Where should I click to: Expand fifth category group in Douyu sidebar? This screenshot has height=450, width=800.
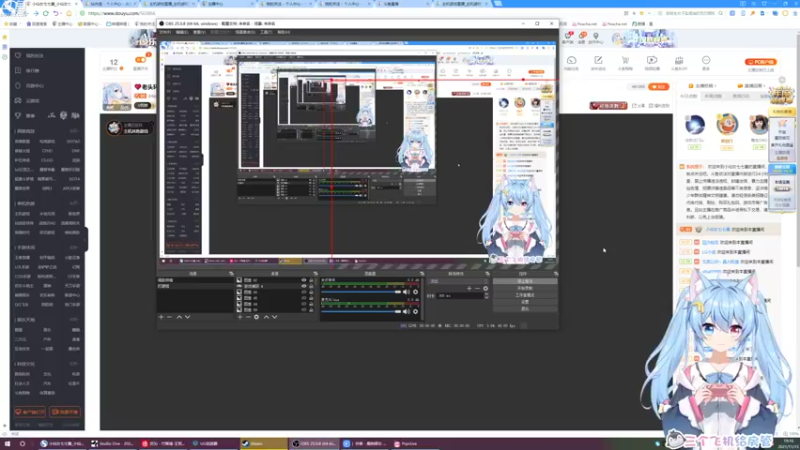[74, 364]
